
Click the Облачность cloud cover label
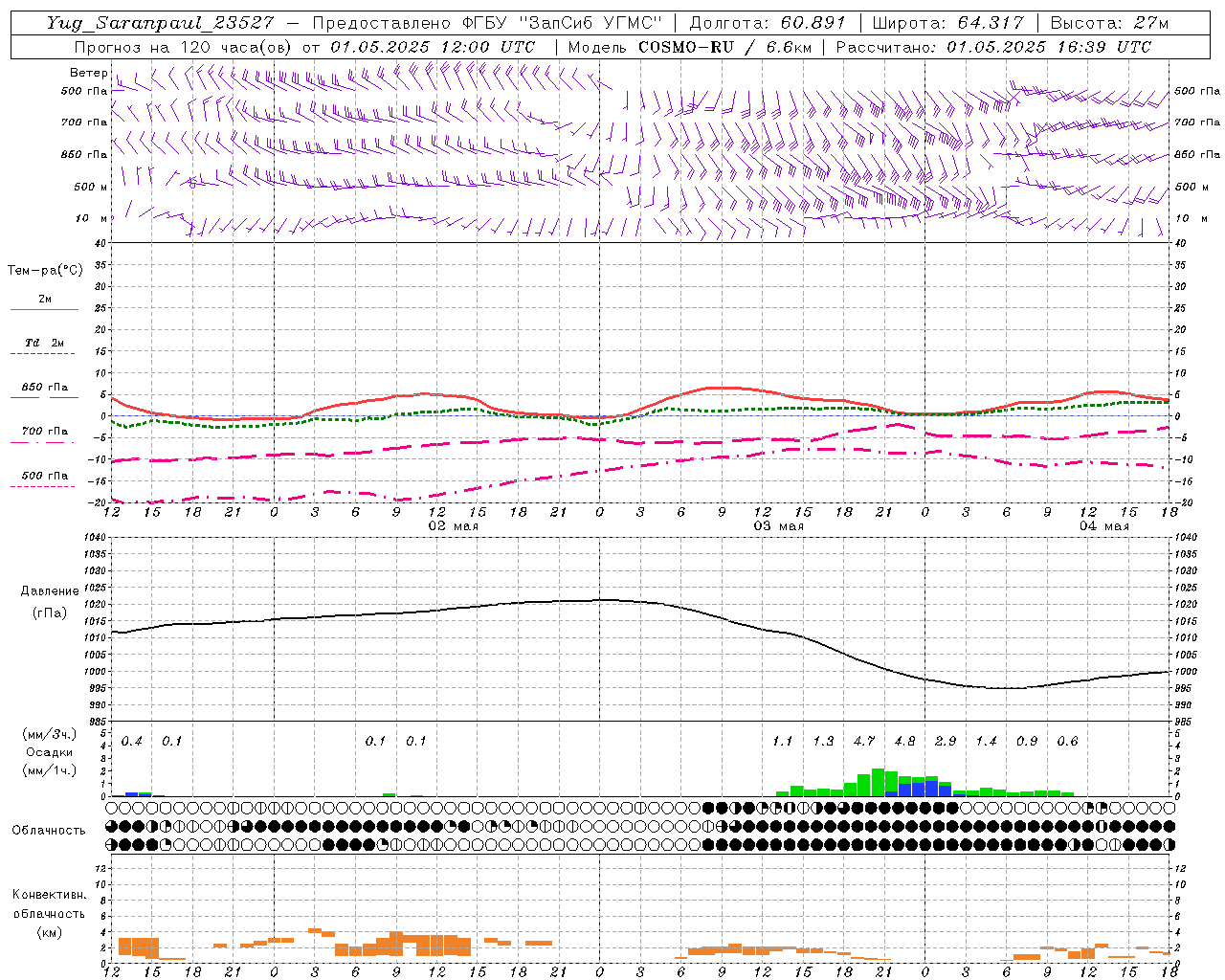click(49, 831)
